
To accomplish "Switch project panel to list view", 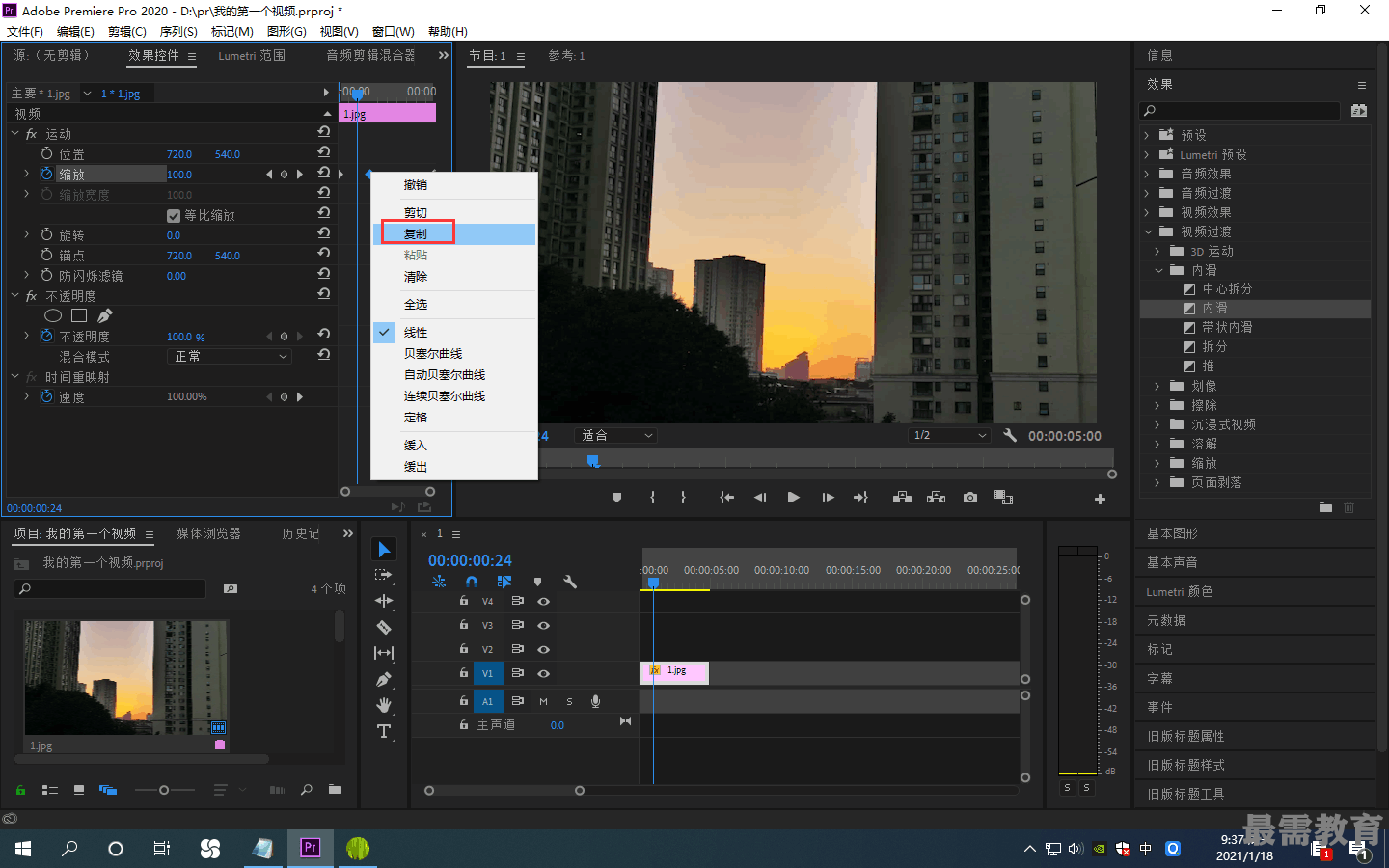I will [50, 790].
